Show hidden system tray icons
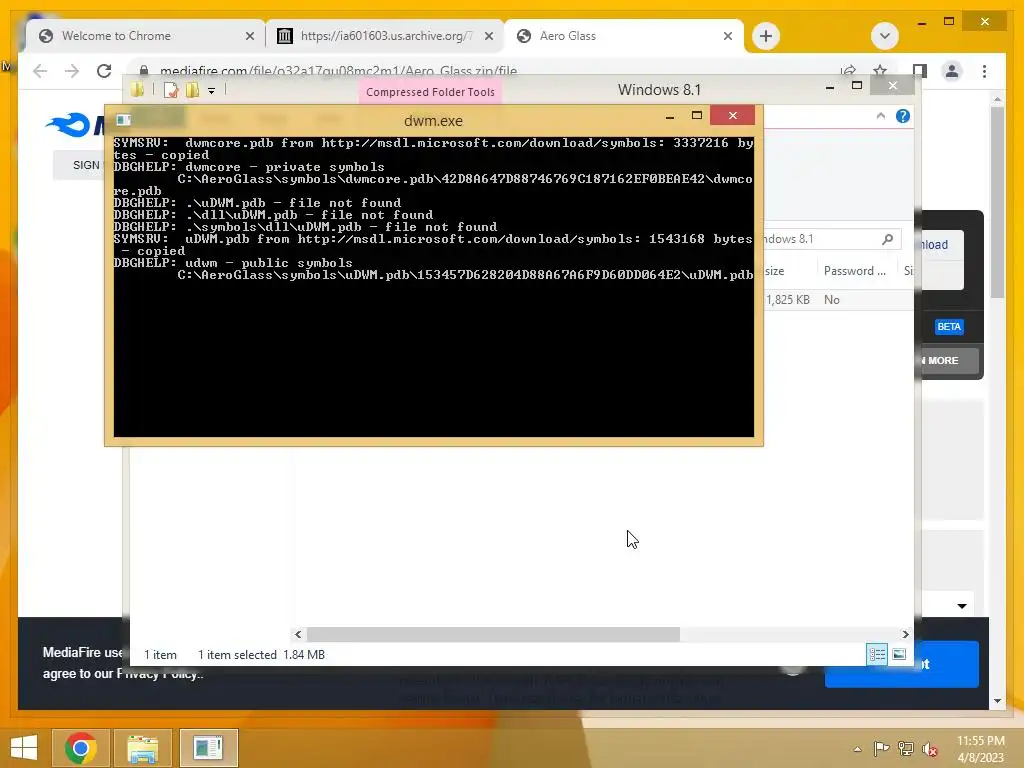Image resolution: width=1024 pixels, height=768 pixels. click(x=857, y=749)
